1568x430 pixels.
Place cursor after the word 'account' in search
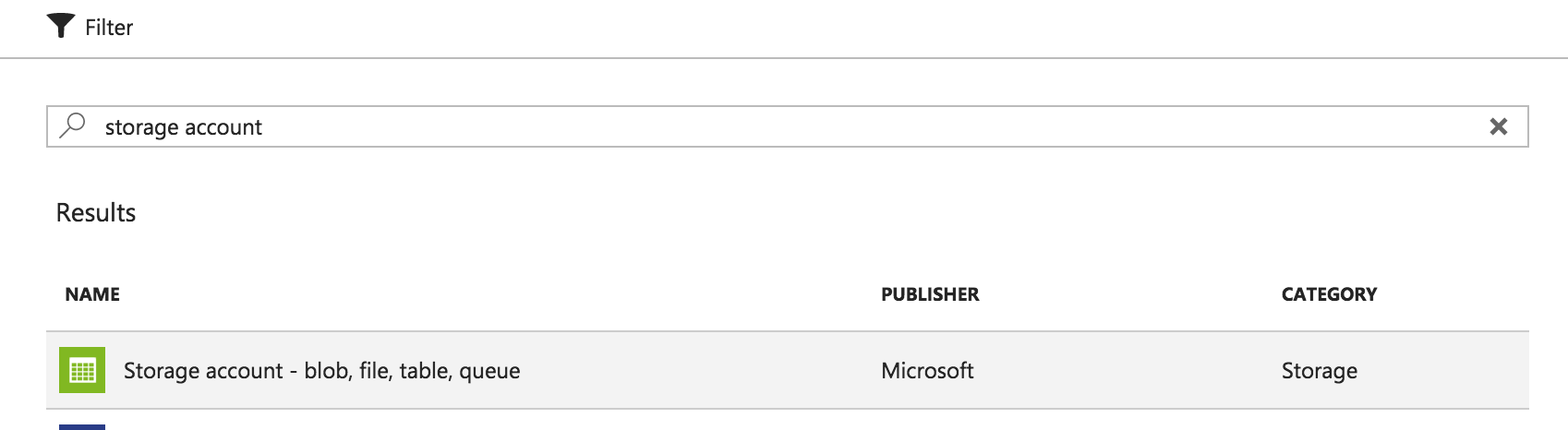coord(264,127)
